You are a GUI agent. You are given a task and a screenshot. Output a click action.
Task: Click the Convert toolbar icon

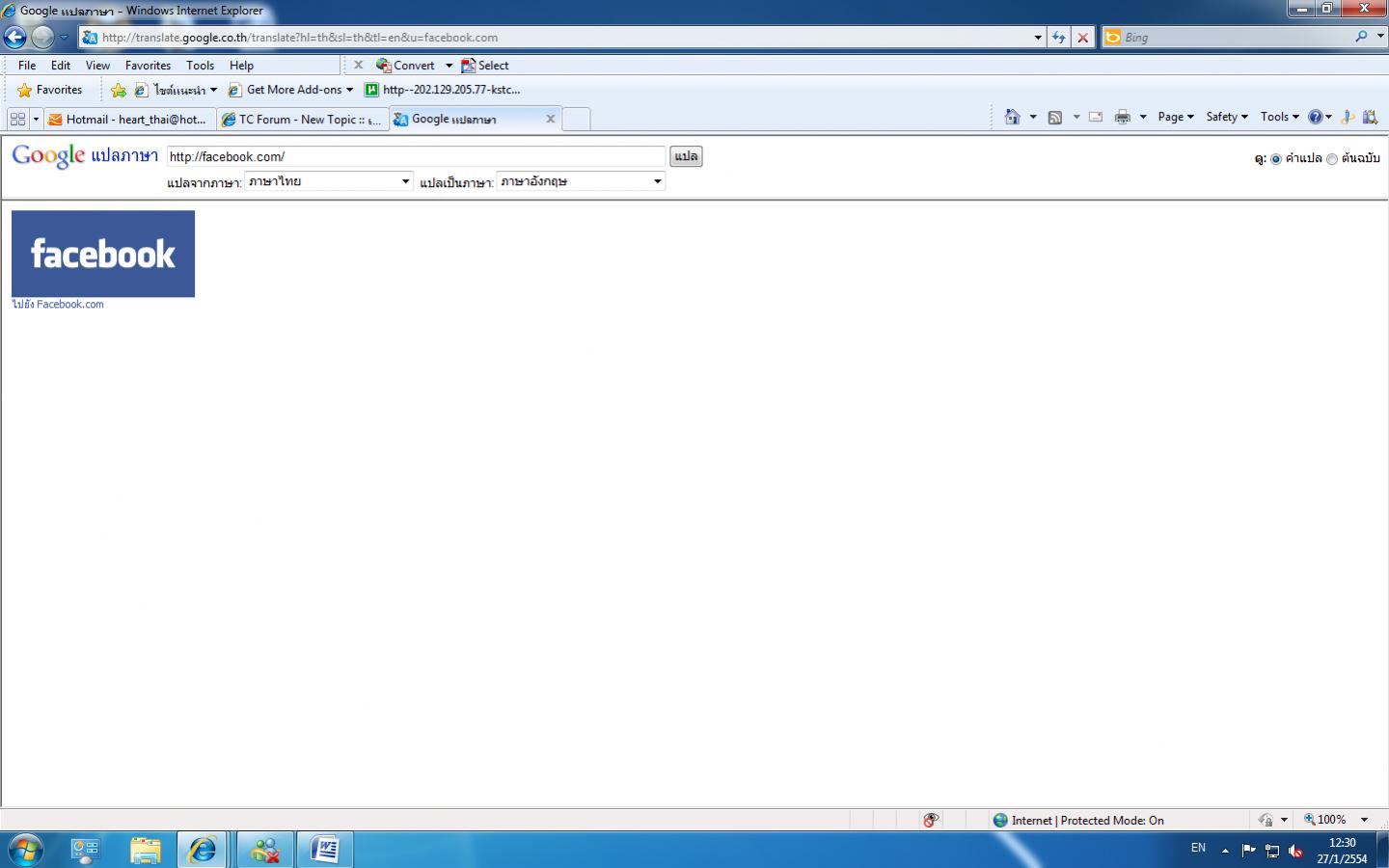405,66
